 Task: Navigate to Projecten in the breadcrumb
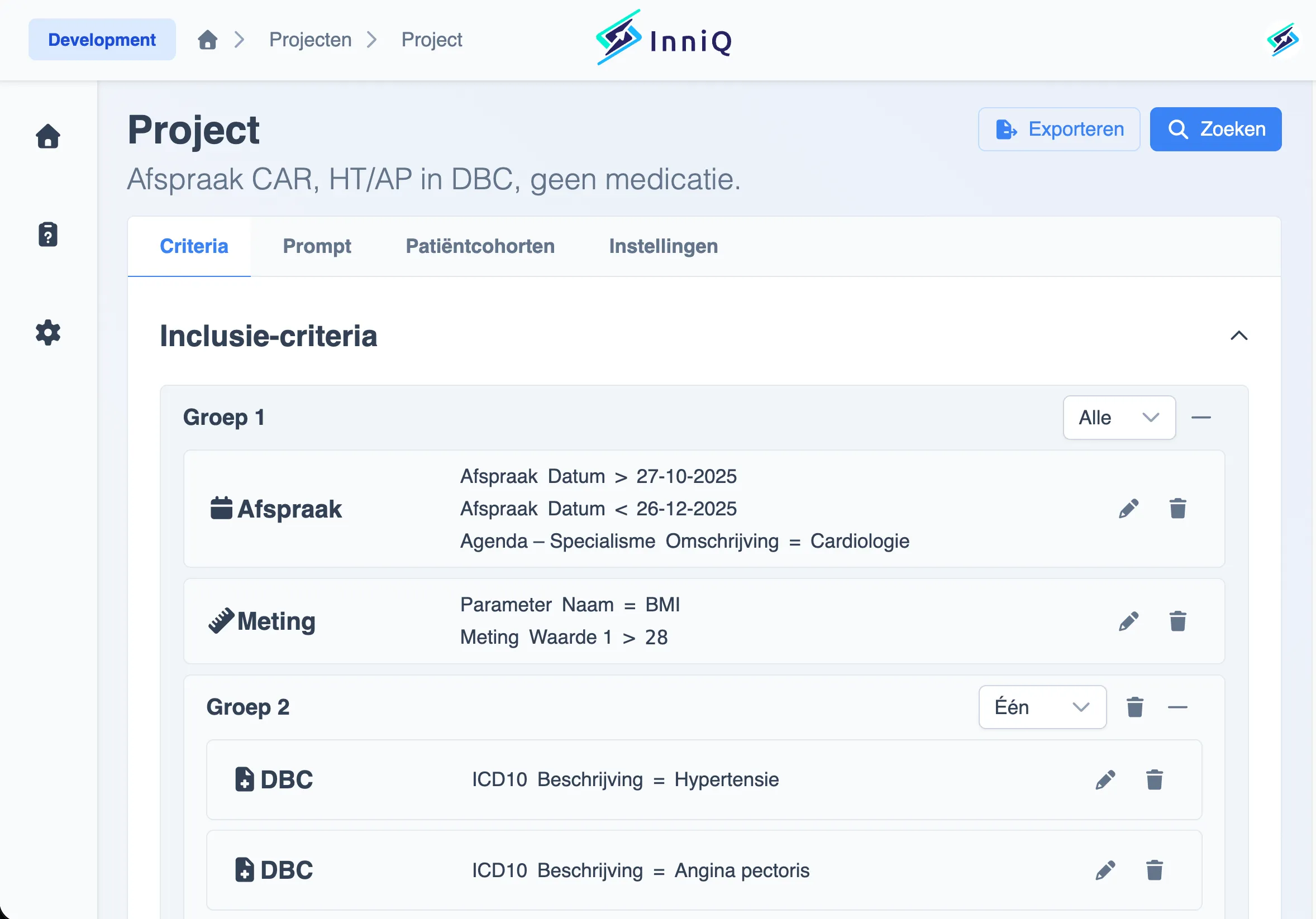pos(309,39)
